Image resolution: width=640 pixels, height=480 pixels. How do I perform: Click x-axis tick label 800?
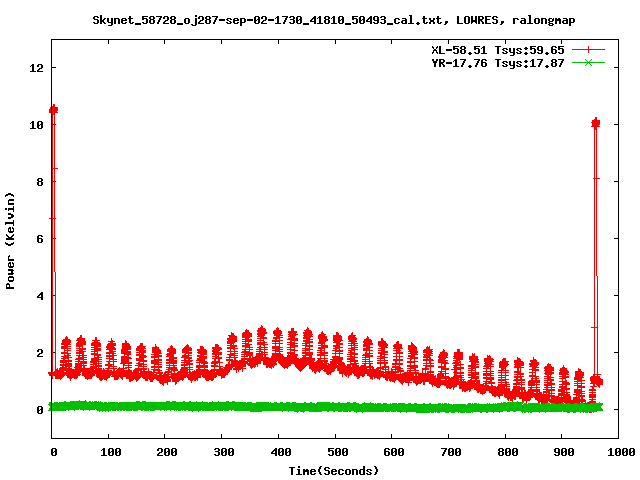(x=508, y=452)
